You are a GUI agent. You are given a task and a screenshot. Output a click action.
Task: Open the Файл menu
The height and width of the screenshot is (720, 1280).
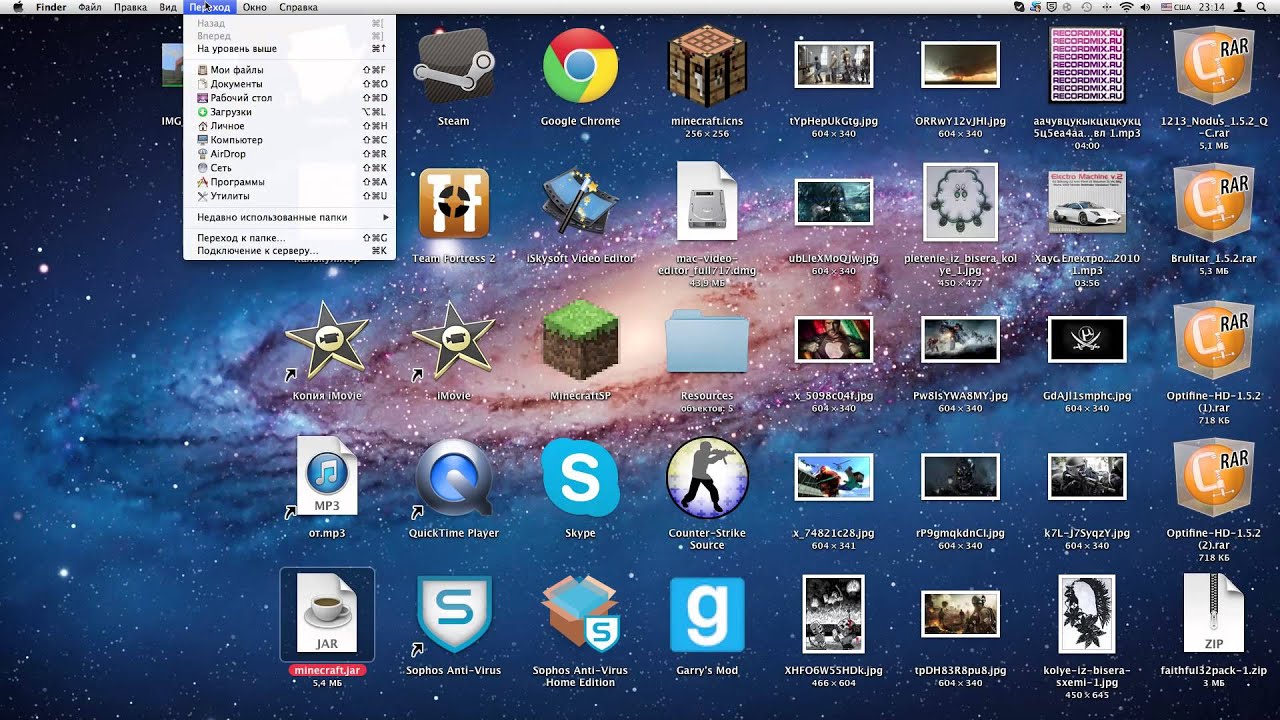[x=89, y=7]
